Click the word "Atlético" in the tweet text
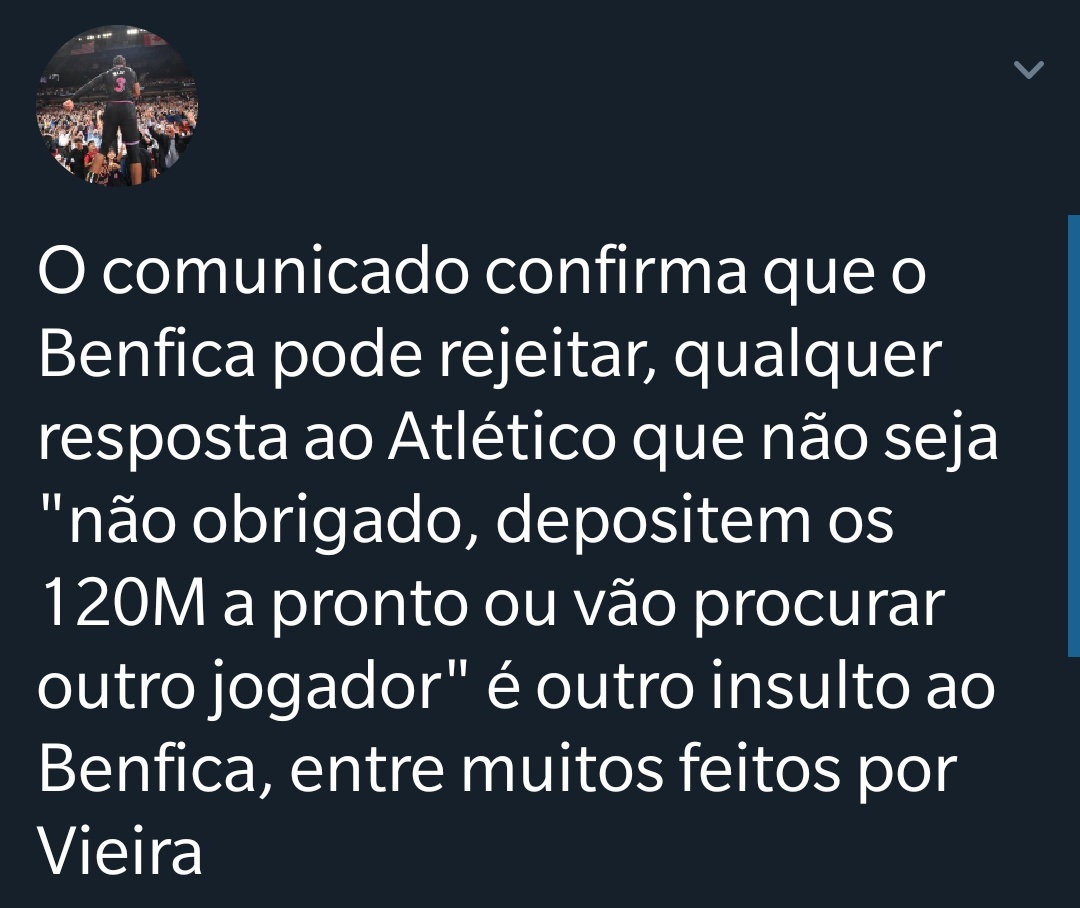 tap(501, 438)
